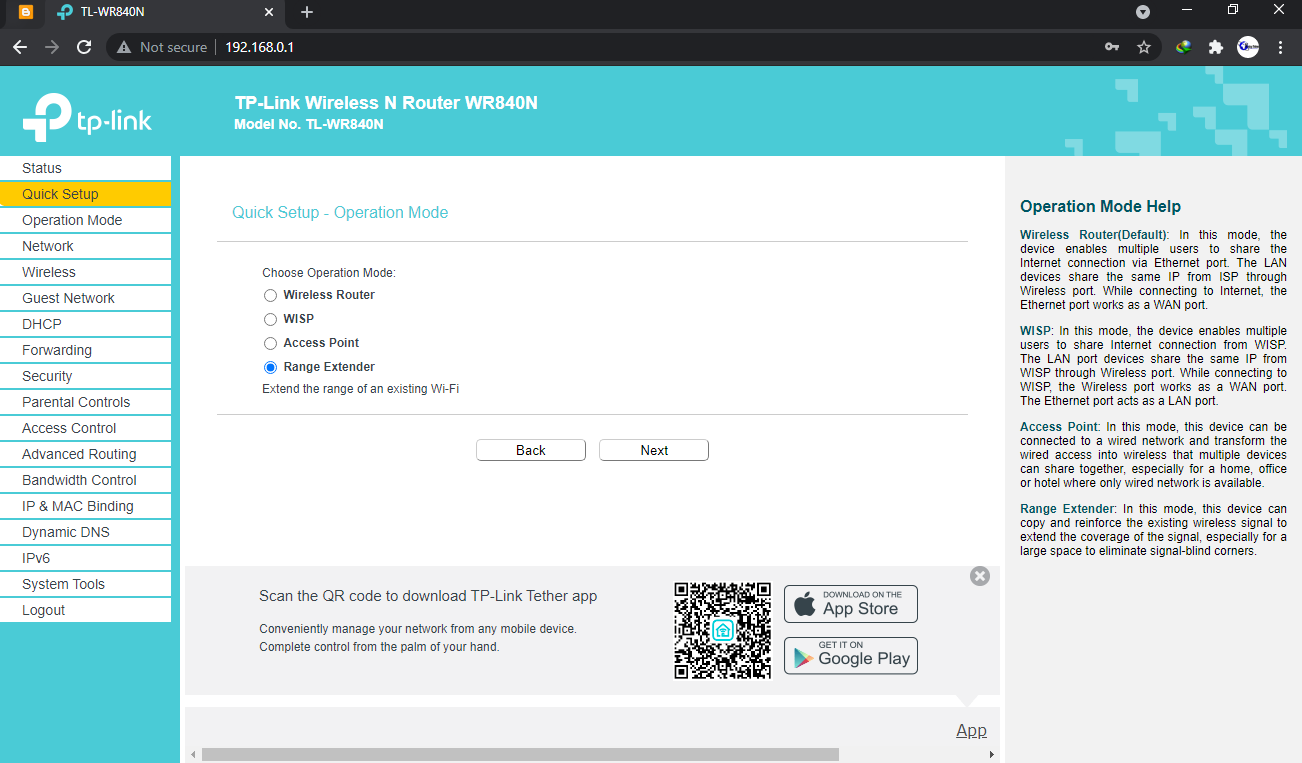Click the address bar URL 192.168.0.1
The image size is (1302, 763).
(259, 47)
